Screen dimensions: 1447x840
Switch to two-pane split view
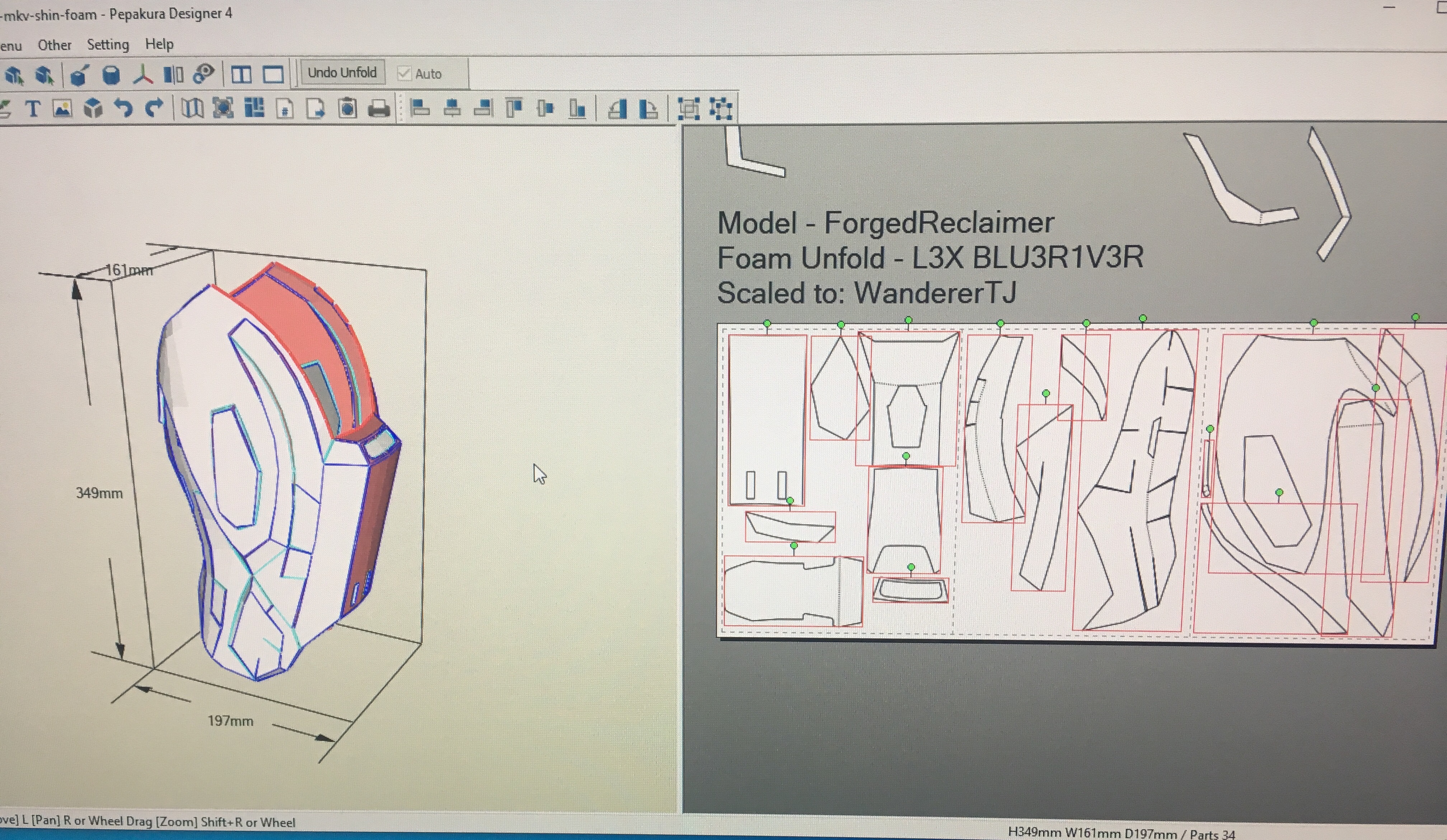241,75
